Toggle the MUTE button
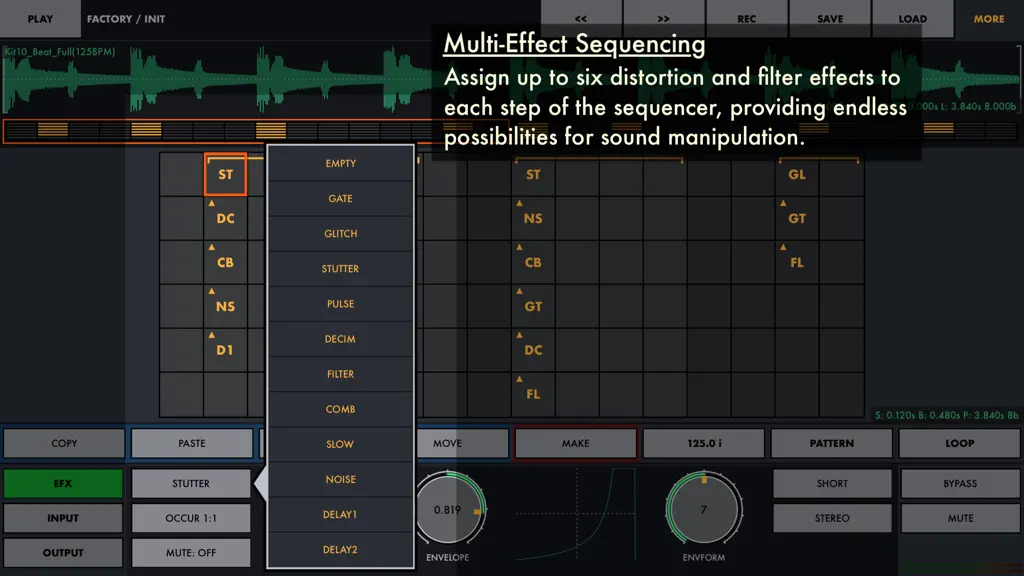Screen dimensions: 1024x576 coord(960,519)
